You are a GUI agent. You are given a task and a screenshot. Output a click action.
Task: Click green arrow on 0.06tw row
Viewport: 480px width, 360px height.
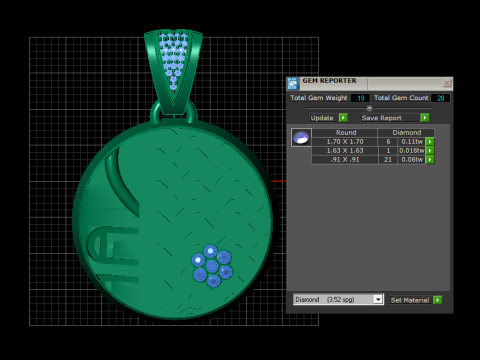tap(430, 160)
